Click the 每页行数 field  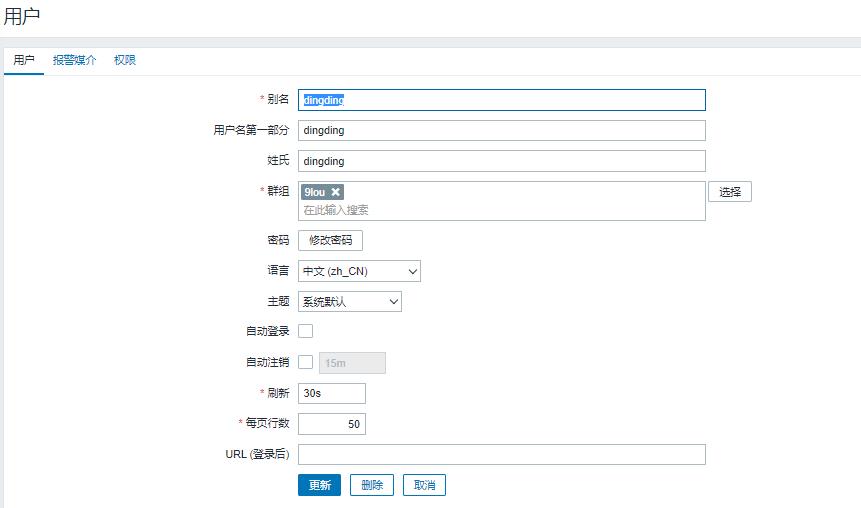point(331,424)
